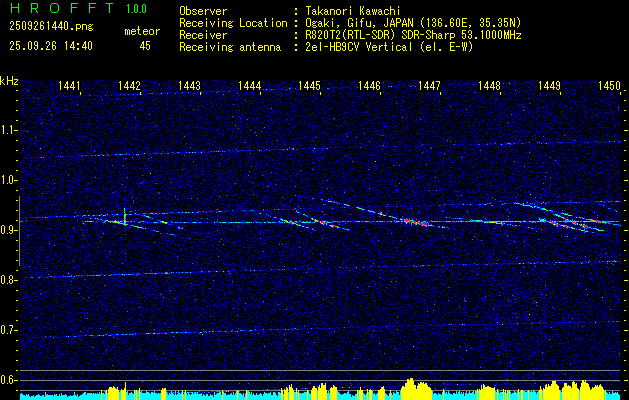
Task: Click the 1.1 frequency axis label
Action: click(9, 130)
